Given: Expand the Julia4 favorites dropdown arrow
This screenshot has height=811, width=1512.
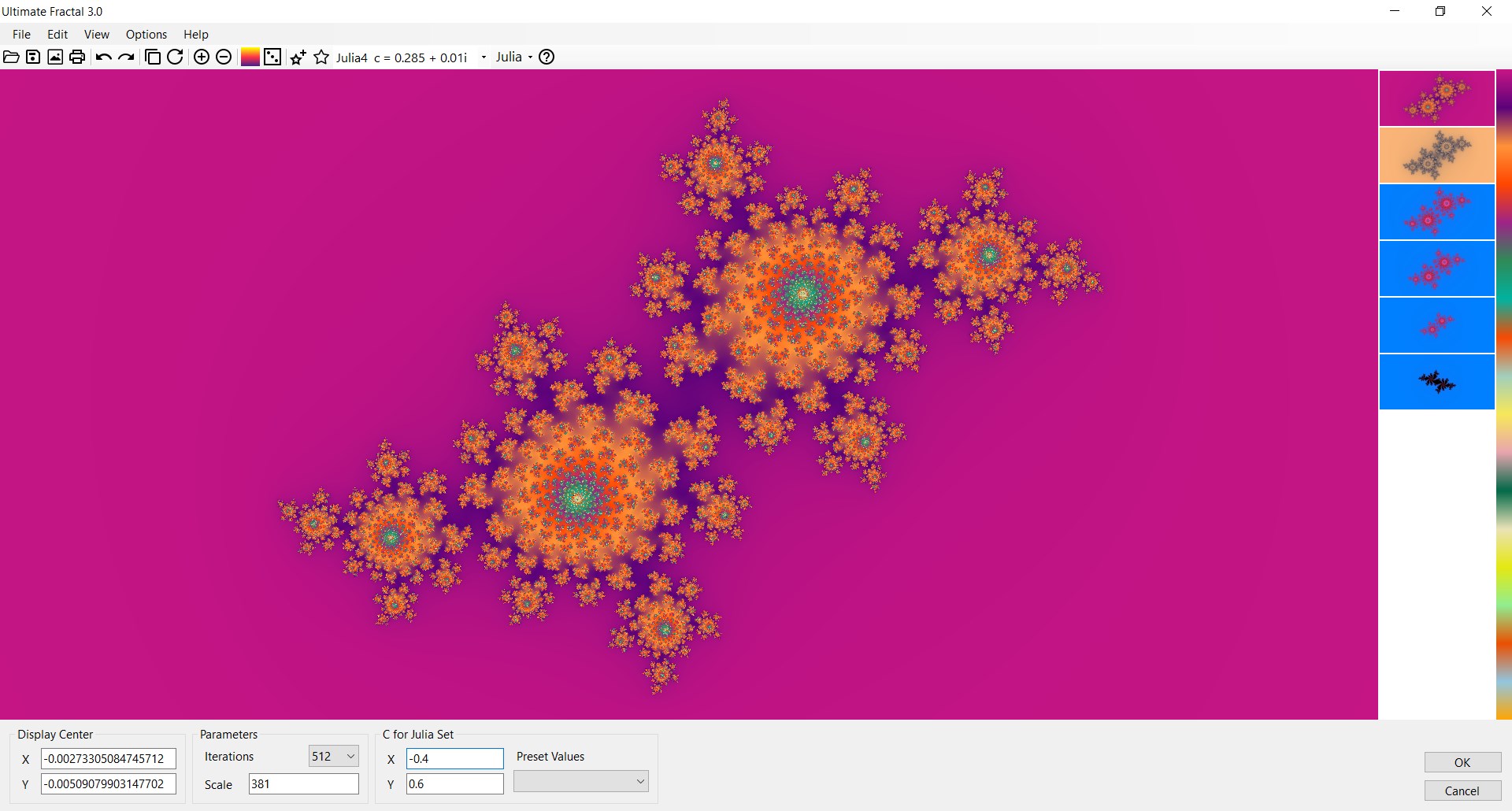Looking at the screenshot, I should pos(484,57).
